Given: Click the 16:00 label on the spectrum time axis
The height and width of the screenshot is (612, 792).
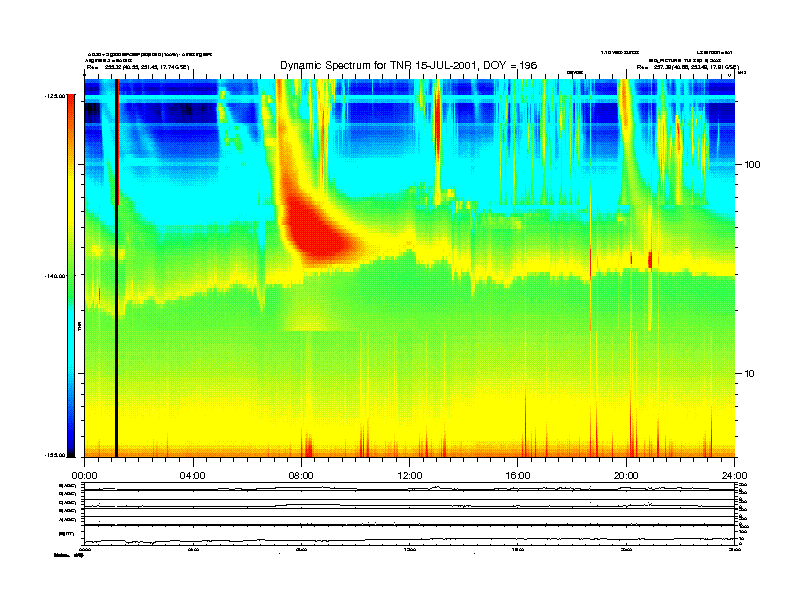Looking at the screenshot, I should tap(518, 476).
